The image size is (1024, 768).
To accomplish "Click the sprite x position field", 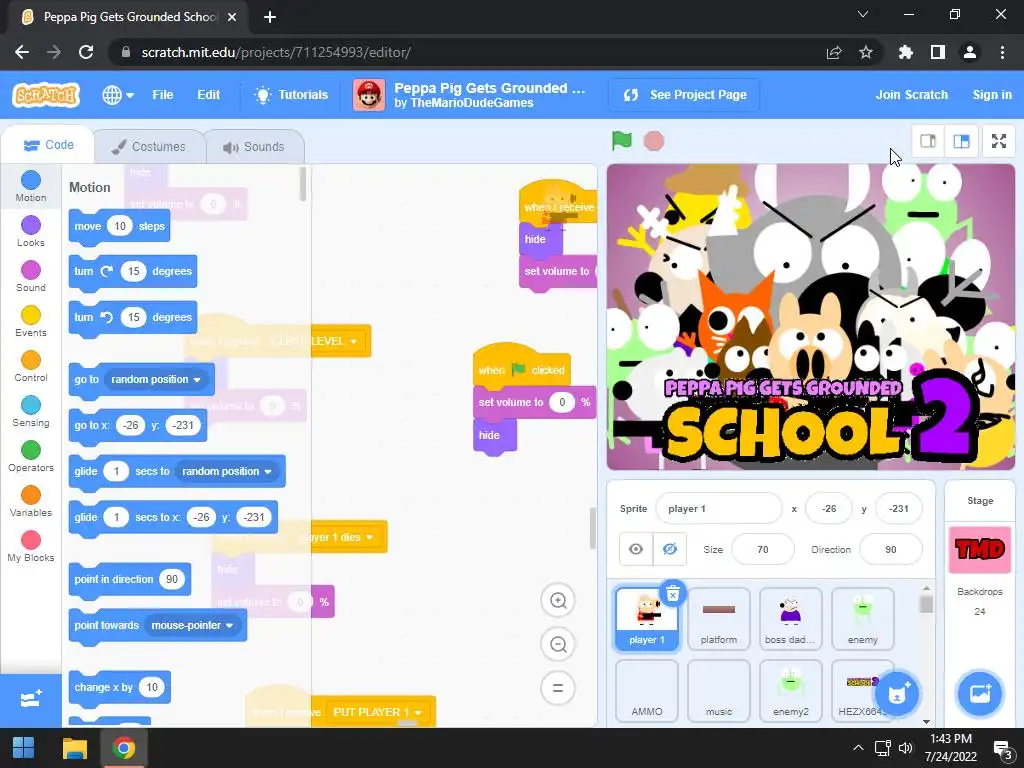I will point(829,509).
